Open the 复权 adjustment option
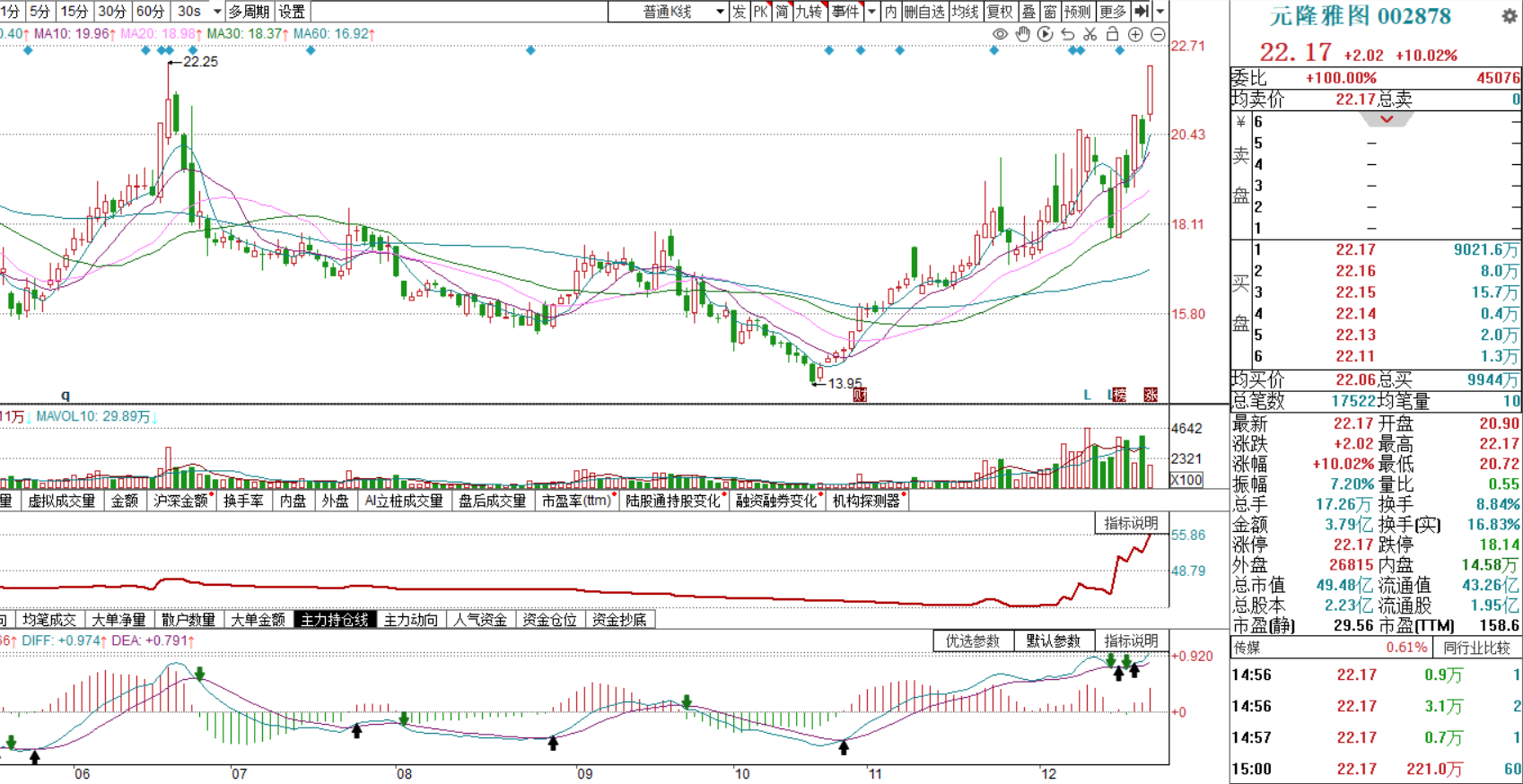1523x784 pixels. [1000, 11]
